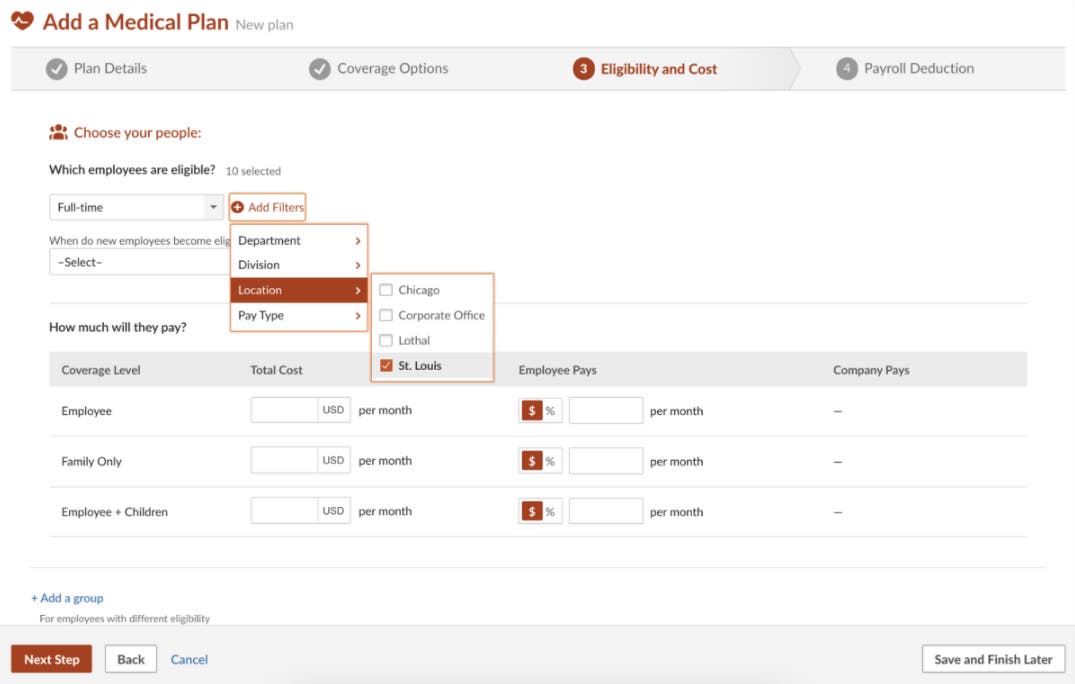
Task: Switch Family Only row to percent
Action: tap(550, 461)
